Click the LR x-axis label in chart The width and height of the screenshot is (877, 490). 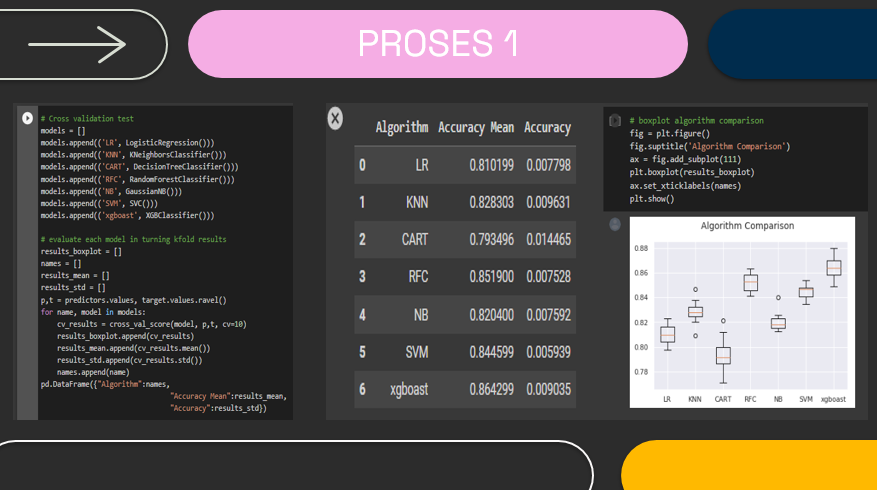pos(667,399)
